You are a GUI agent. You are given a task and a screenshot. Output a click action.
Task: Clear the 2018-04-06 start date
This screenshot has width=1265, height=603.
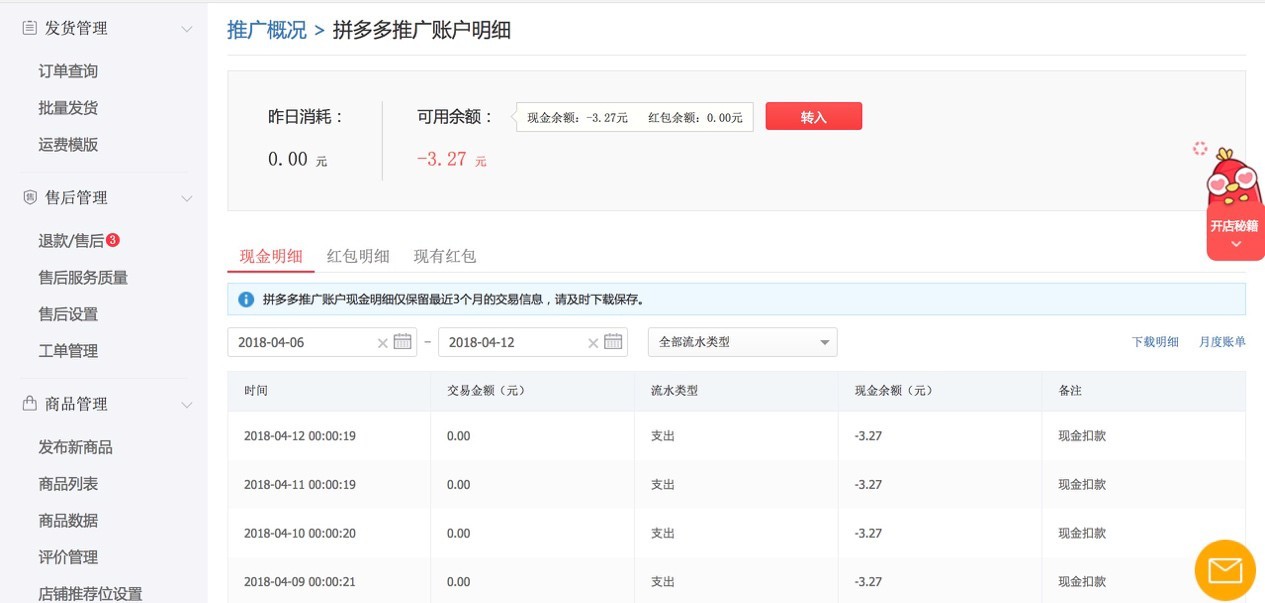click(x=382, y=343)
